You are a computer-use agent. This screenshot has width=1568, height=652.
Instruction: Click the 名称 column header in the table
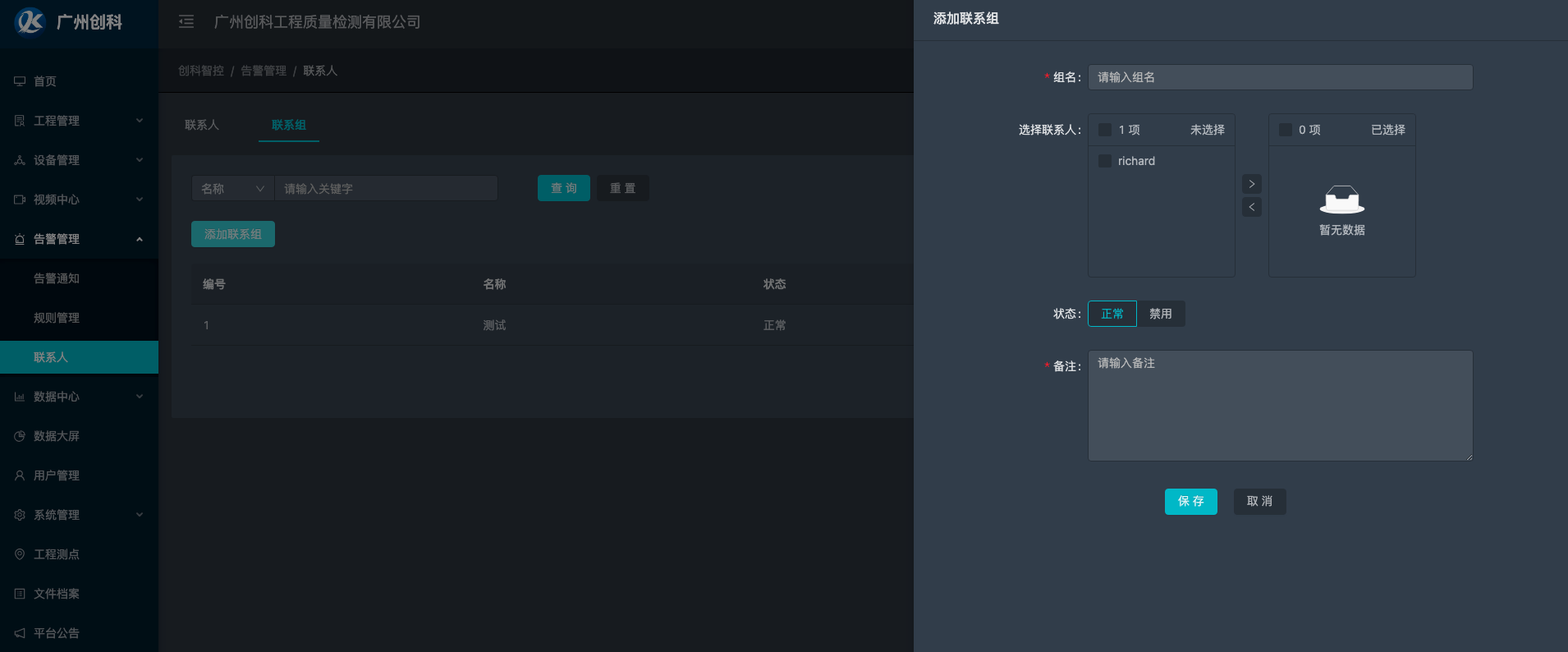(x=494, y=284)
